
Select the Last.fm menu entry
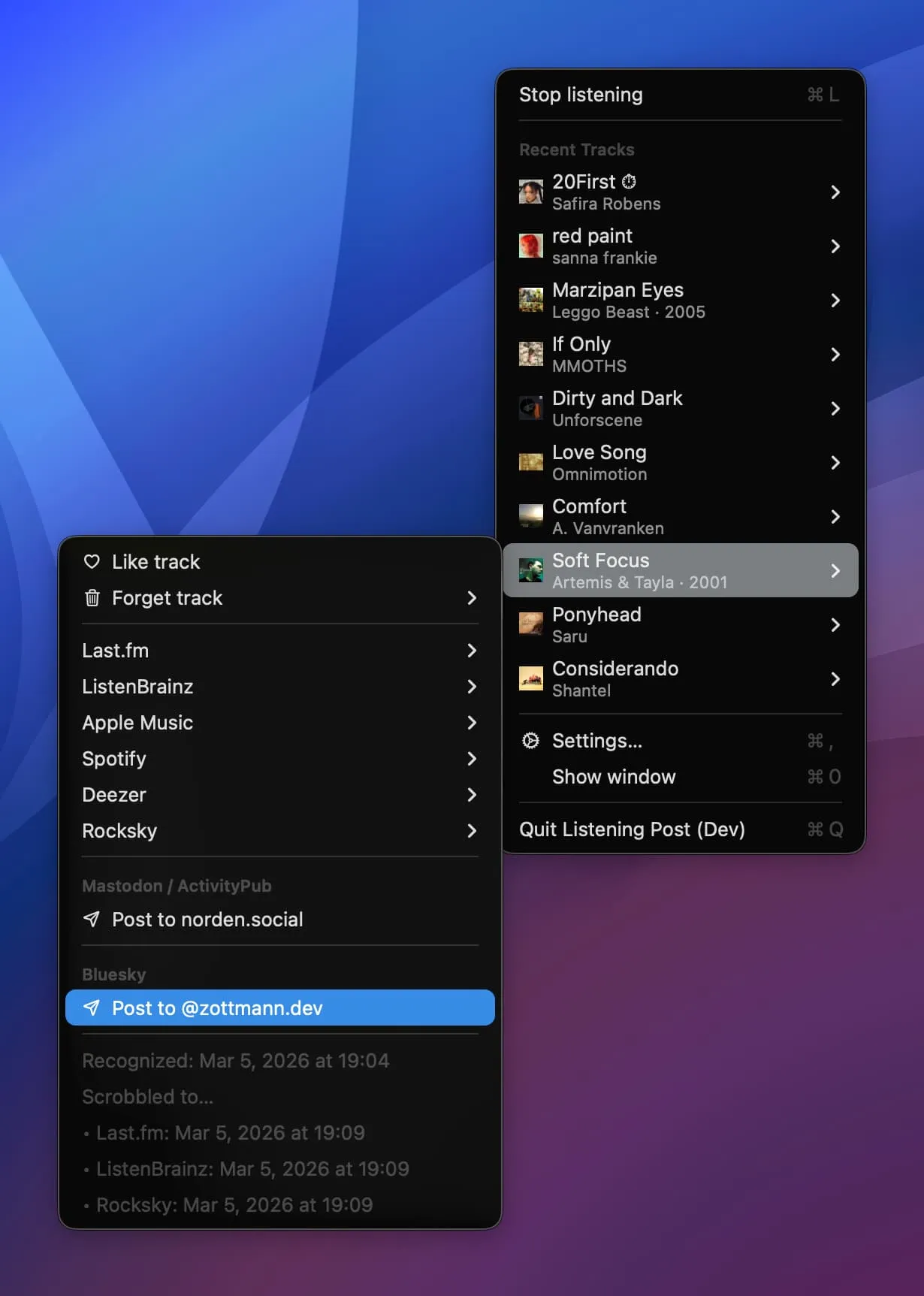pyautogui.click(x=280, y=651)
